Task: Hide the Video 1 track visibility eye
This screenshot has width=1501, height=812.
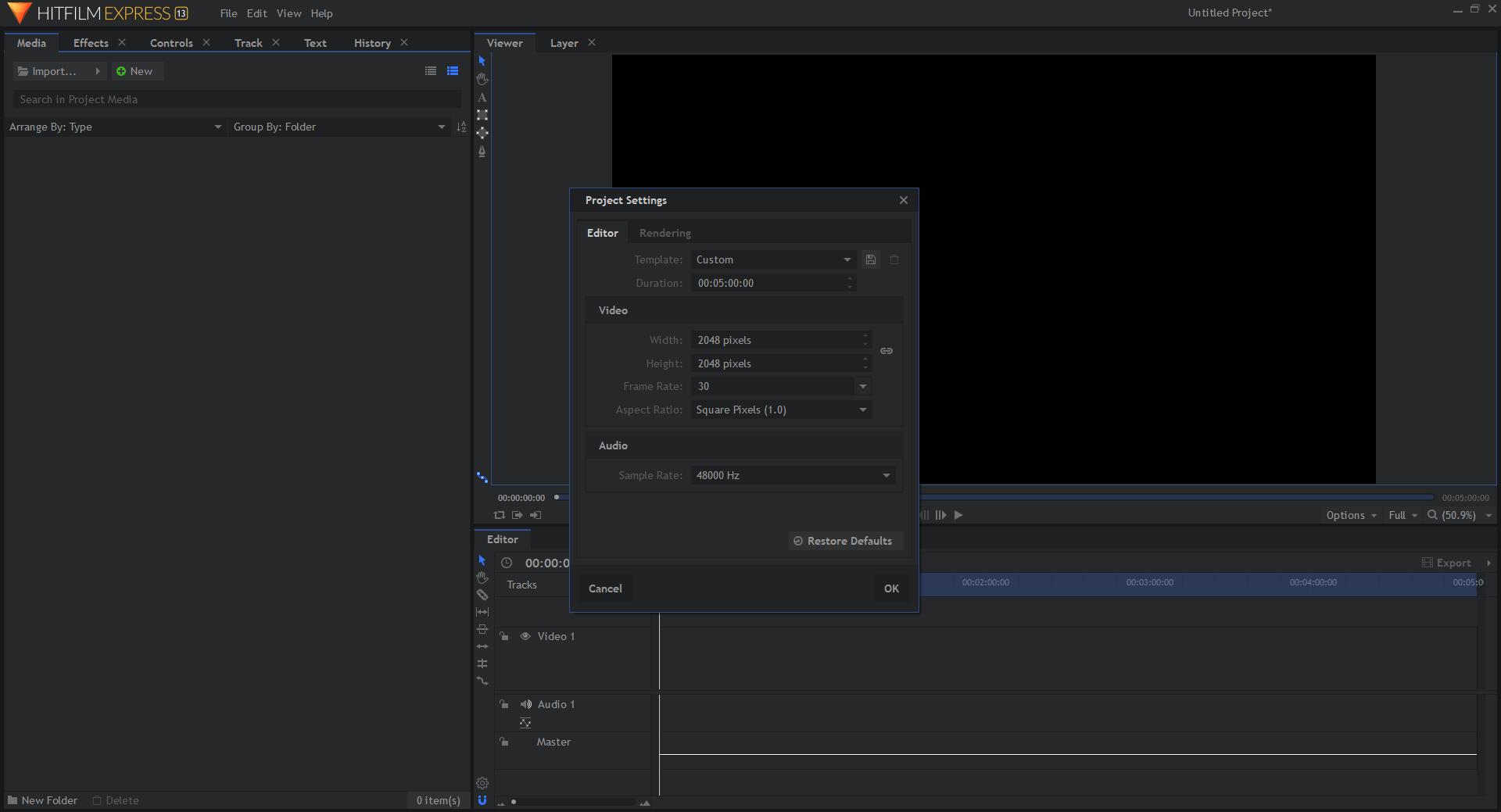Action: (x=525, y=636)
